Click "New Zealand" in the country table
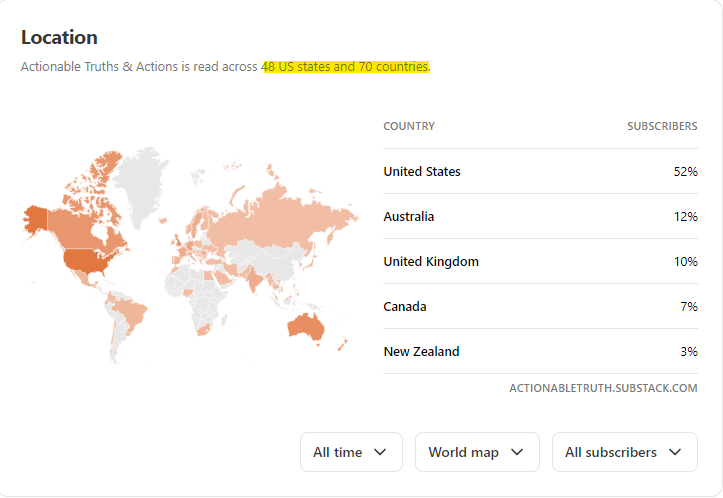Viewport: 723px width, 498px height. [x=421, y=352]
